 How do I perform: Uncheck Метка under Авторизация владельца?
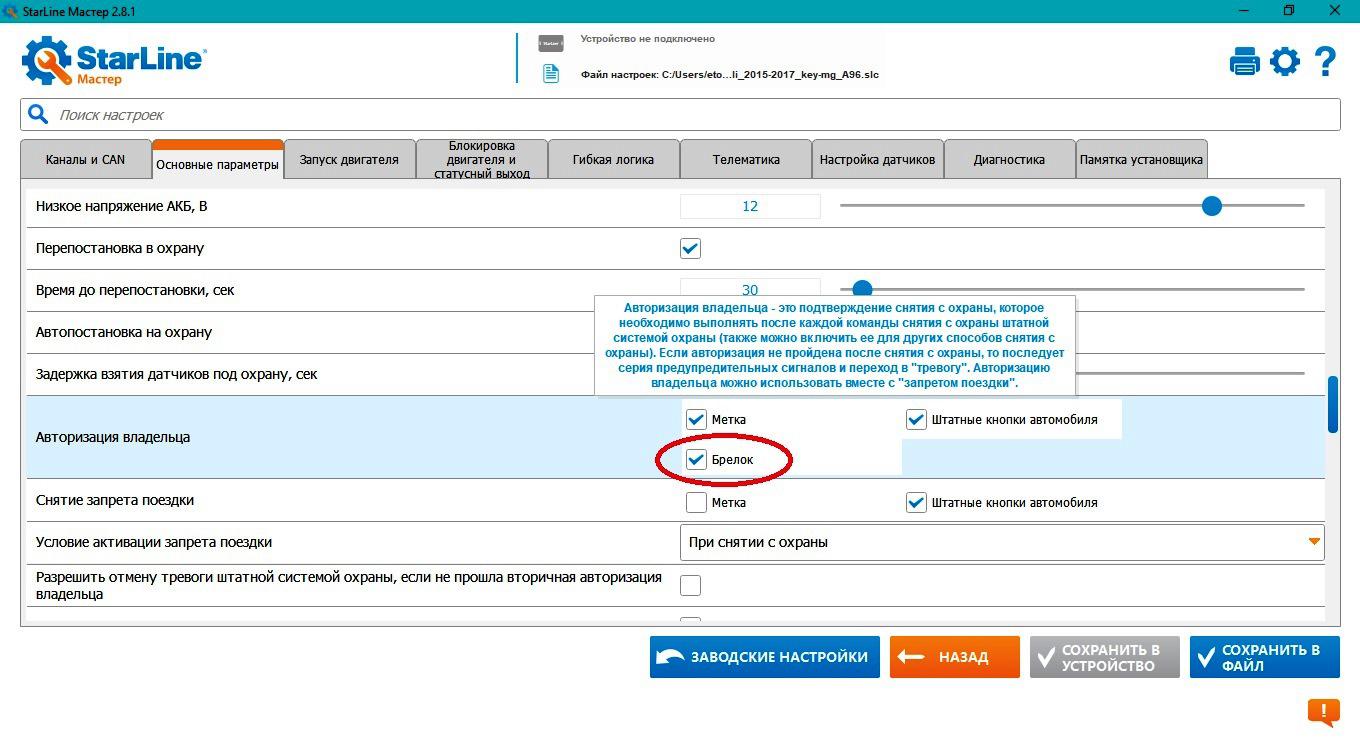click(696, 419)
